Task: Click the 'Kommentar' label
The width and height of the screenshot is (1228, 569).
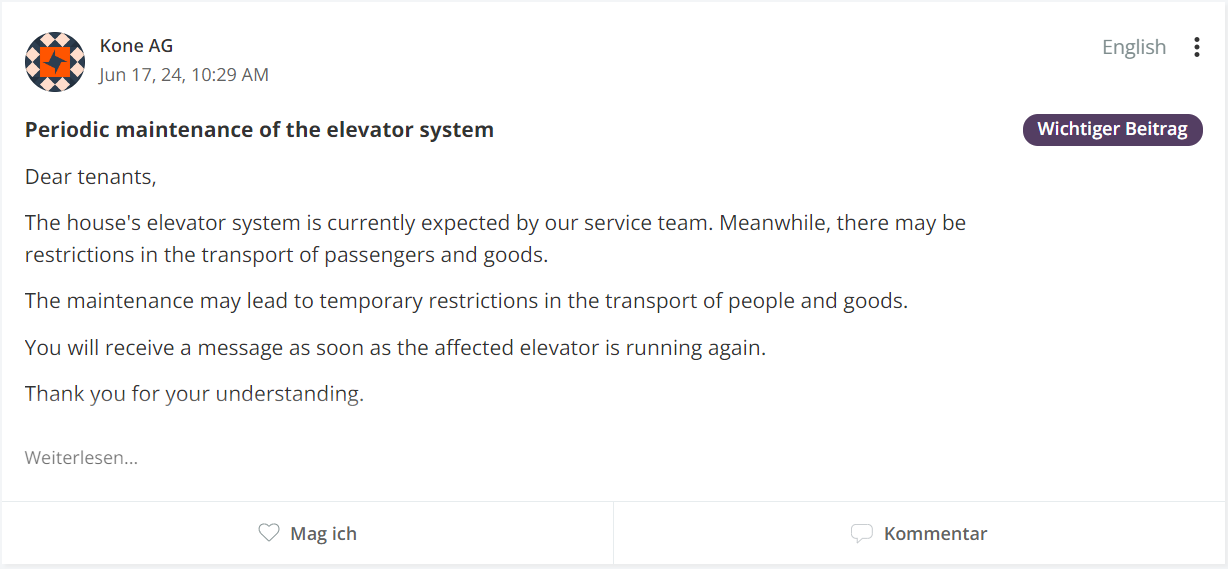Action: 935,534
